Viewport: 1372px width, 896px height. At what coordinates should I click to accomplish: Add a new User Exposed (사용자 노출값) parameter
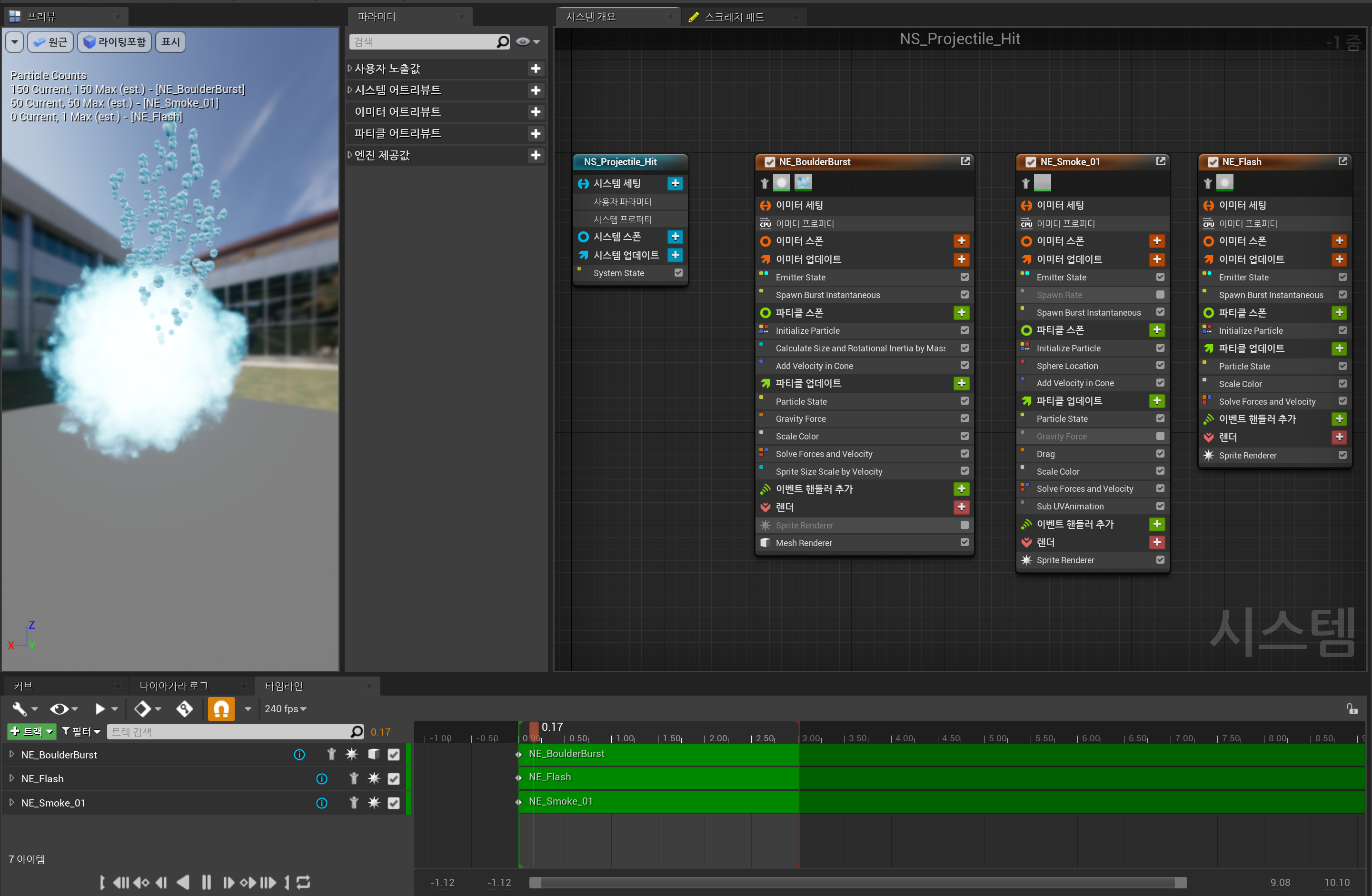[536, 69]
